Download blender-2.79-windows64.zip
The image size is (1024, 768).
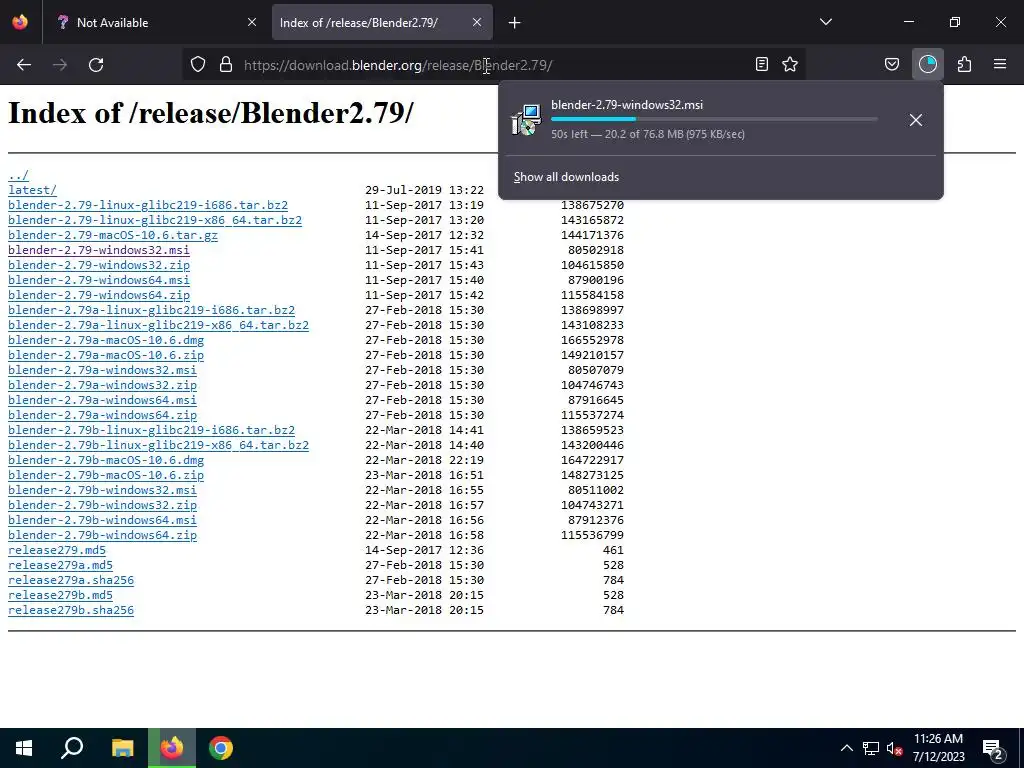(99, 295)
